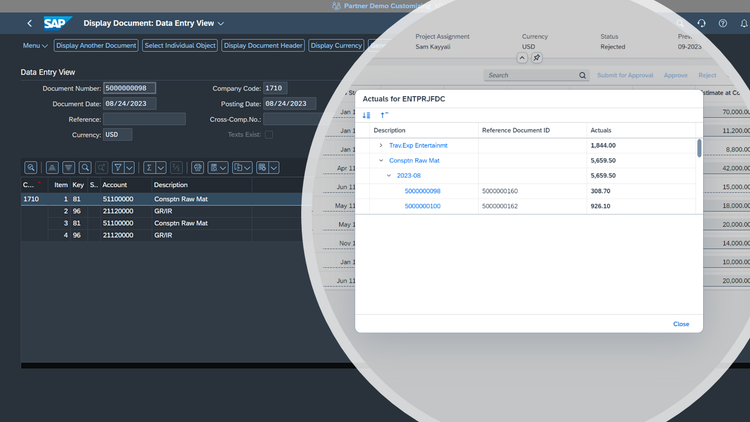Click the Approve button

(675, 75)
